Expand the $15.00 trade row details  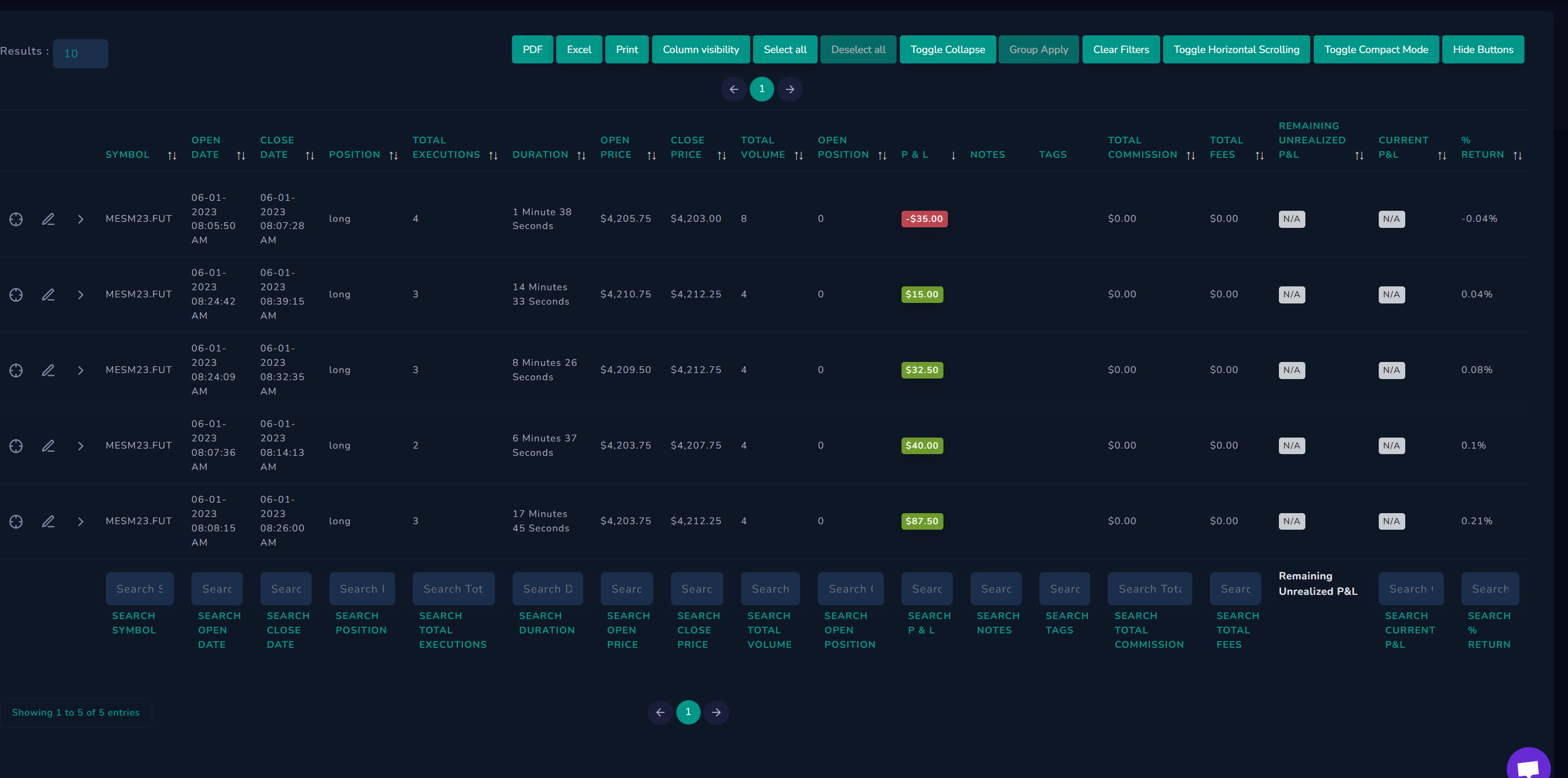pyautogui.click(x=81, y=295)
